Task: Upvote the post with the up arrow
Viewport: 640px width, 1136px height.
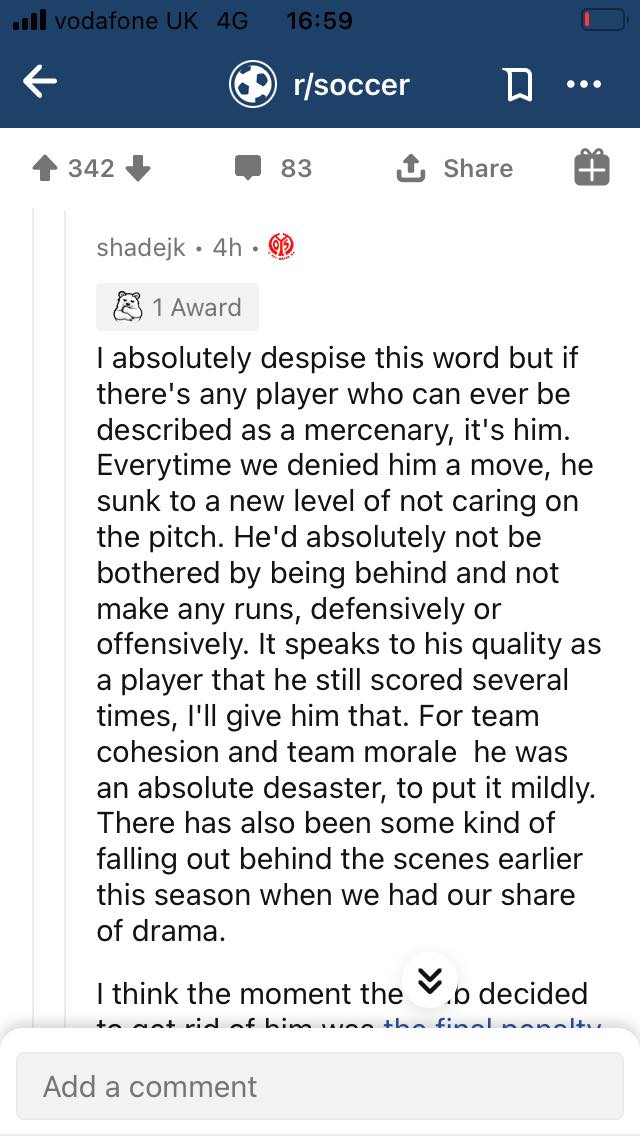Action: point(43,169)
